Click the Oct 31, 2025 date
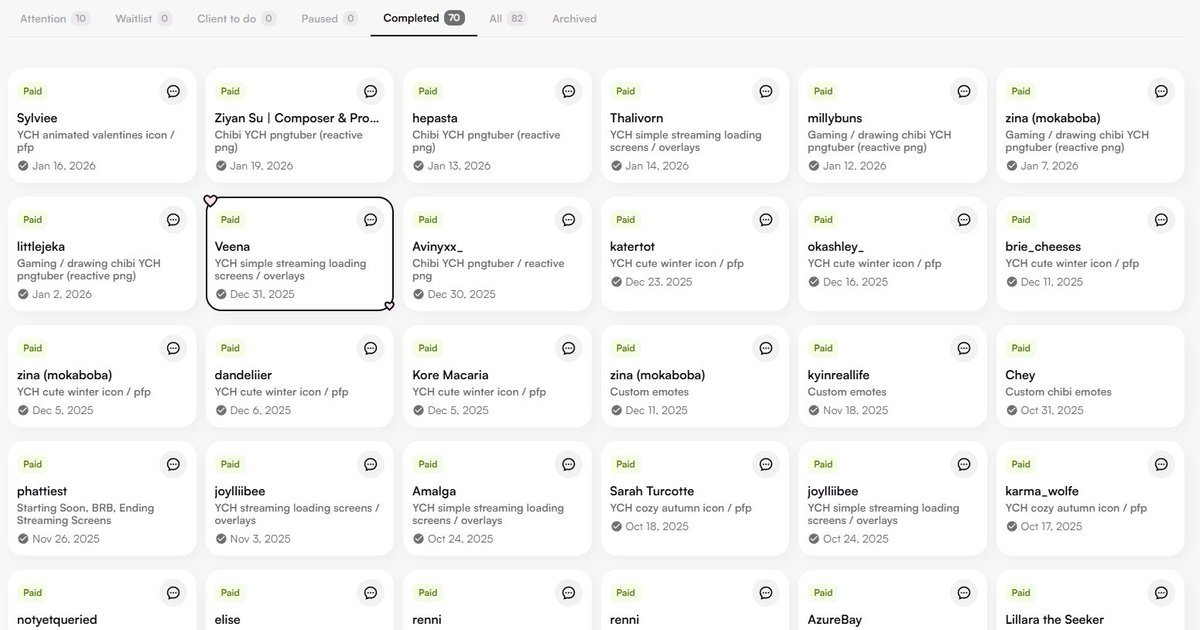This screenshot has width=1200, height=630. 1052,410
